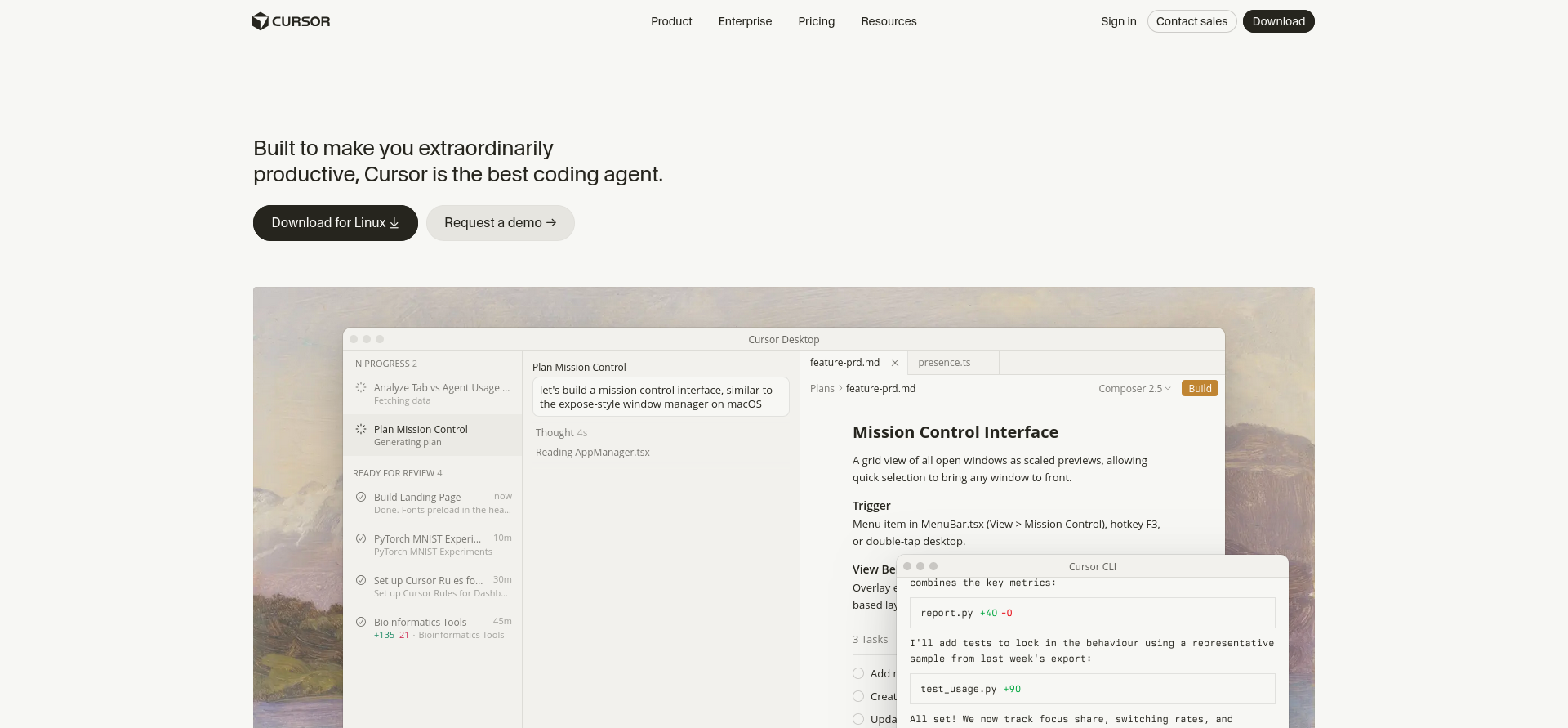This screenshot has width=1568, height=728.
Task: Click checkmark icon beside Build Landing Page
Action: (361, 497)
